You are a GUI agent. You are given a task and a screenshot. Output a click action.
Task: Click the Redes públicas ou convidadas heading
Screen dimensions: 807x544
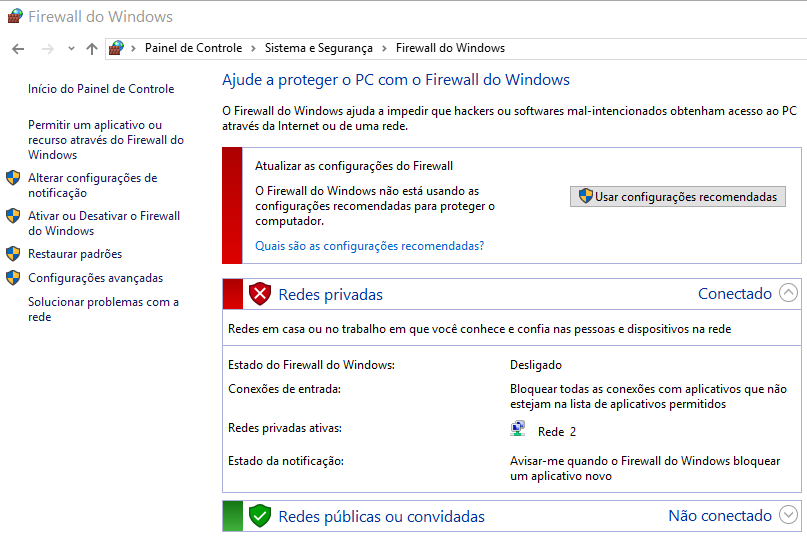point(381,516)
